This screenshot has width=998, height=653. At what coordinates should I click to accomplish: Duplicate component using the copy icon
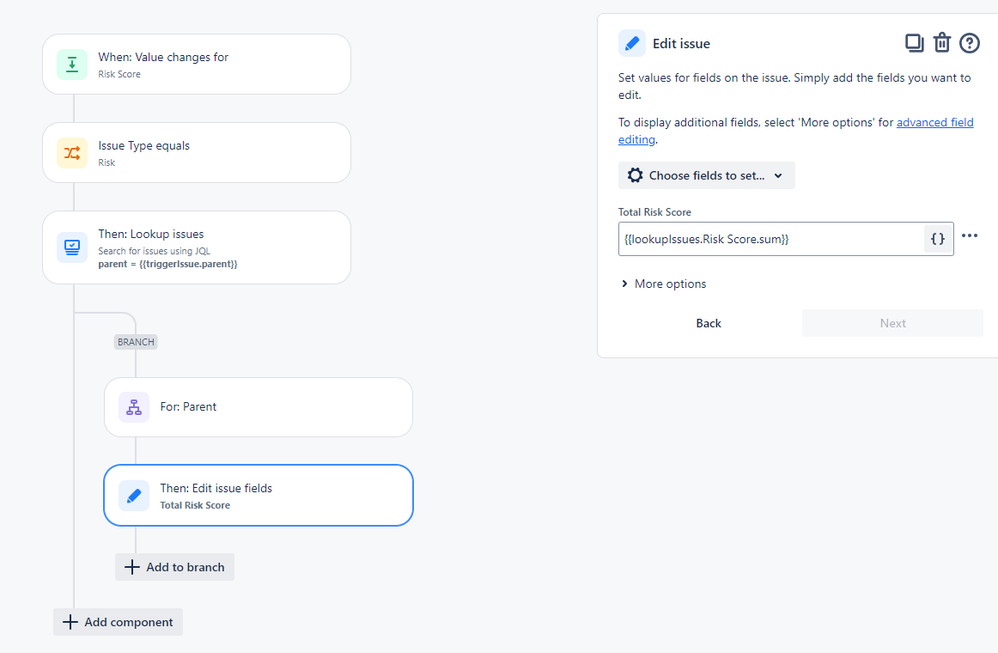pyautogui.click(x=913, y=43)
